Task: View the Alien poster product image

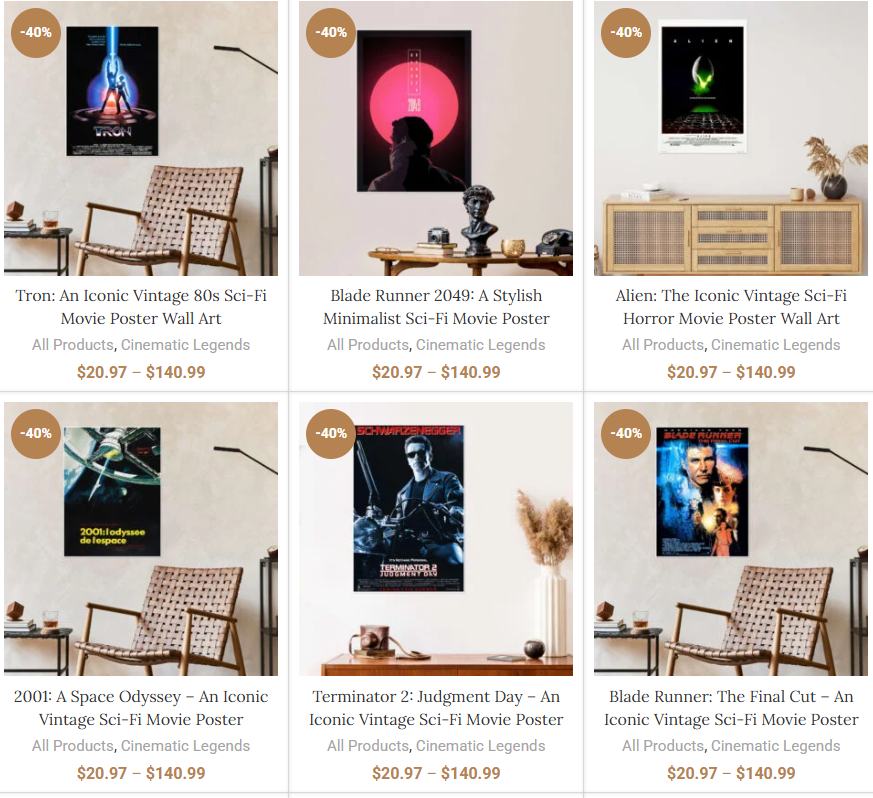Action: coord(730,138)
